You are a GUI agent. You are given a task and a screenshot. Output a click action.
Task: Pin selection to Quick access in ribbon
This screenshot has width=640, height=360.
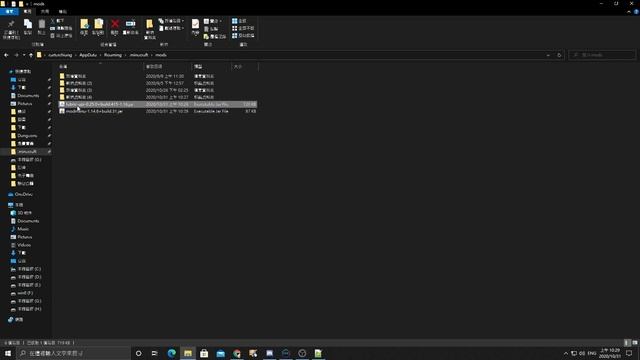click(11, 29)
